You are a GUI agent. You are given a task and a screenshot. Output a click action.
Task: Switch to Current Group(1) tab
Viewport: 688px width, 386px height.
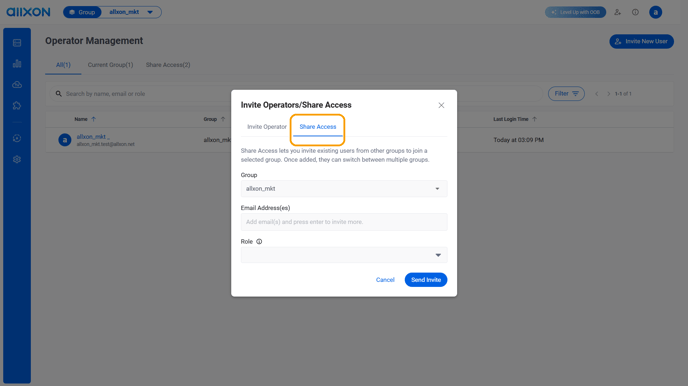pyautogui.click(x=110, y=65)
